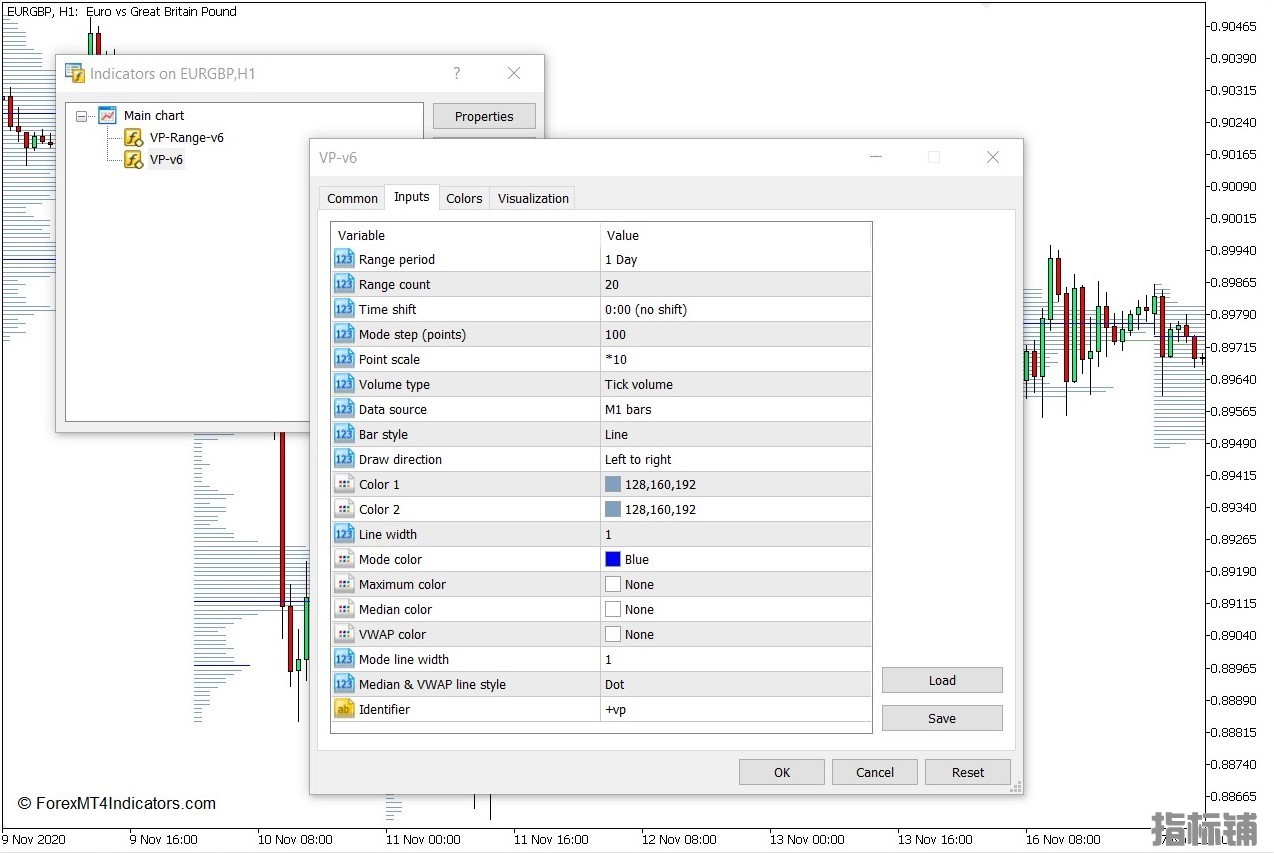Select the VP-Range-v6 tree item
Viewport: 1274px width, 854px height.
187,138
